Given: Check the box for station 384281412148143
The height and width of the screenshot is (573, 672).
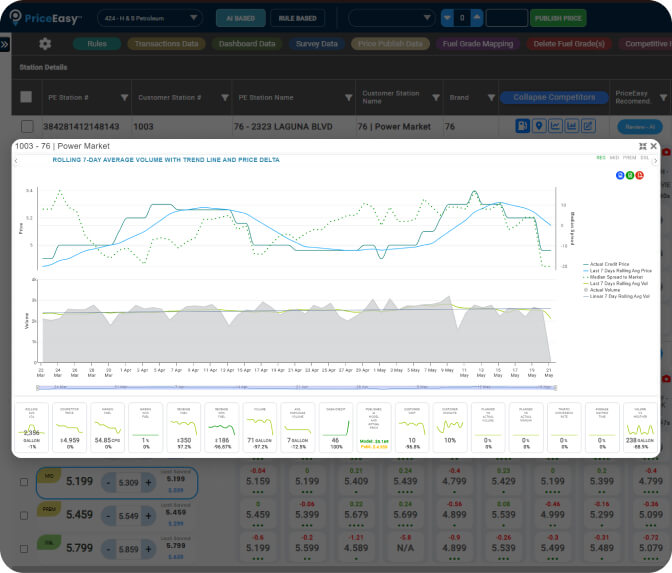Looking at the screenshot, I should [27, 126].
